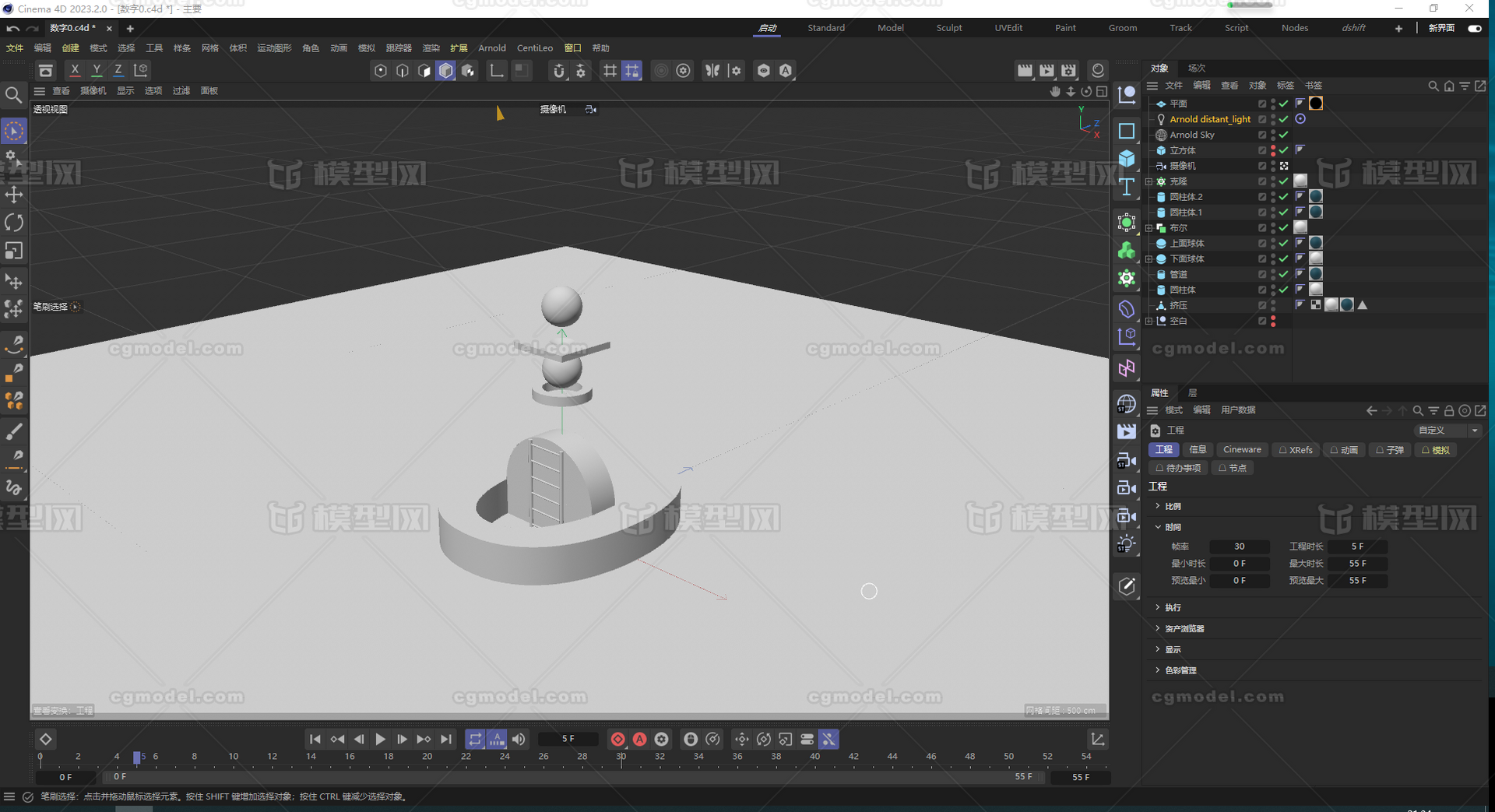Open the Arnold menu in the menu bar

(x=492, y=47)
